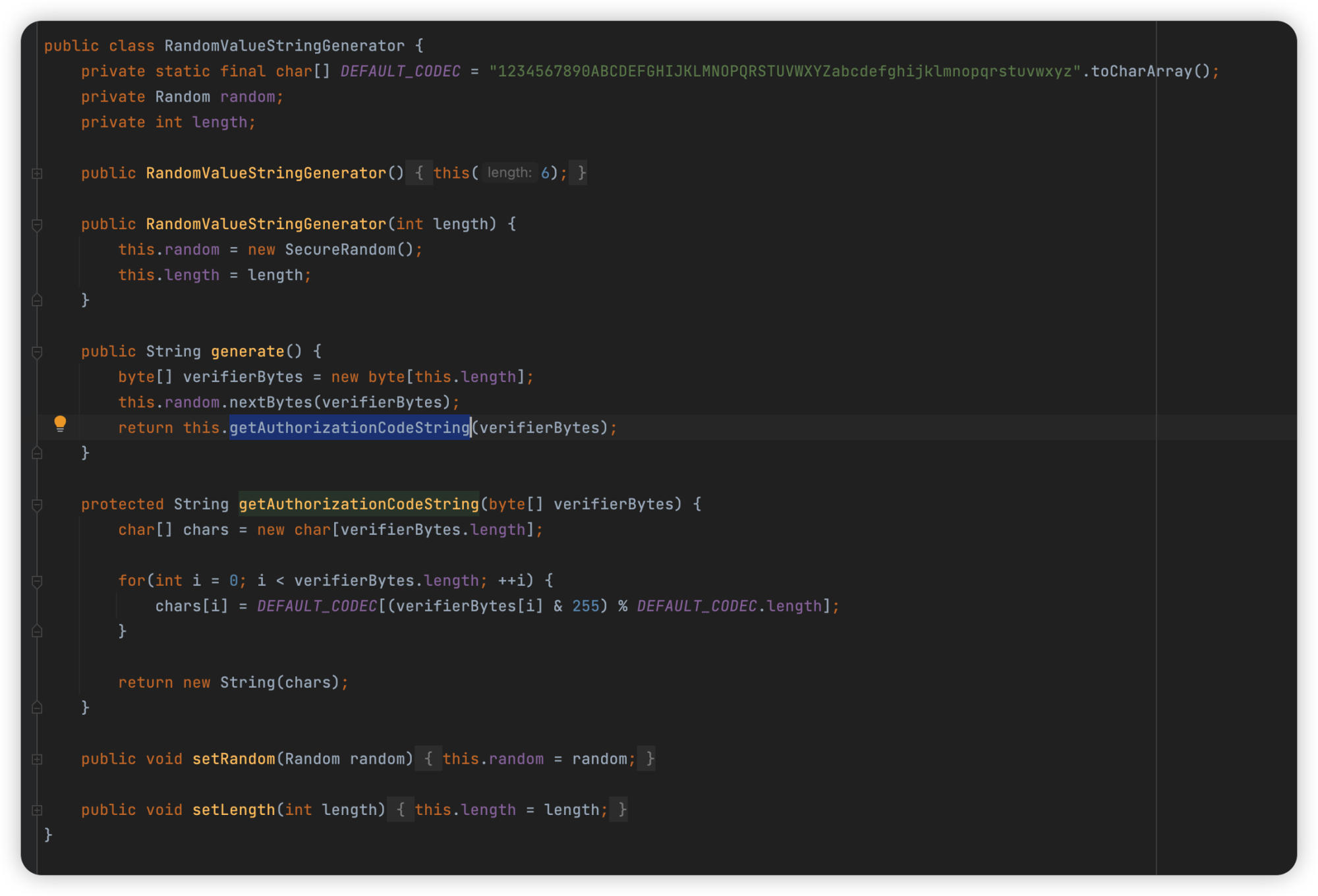Collapse the RandomValueStringGenerator(int length) constructor fold

coord(38,225)
